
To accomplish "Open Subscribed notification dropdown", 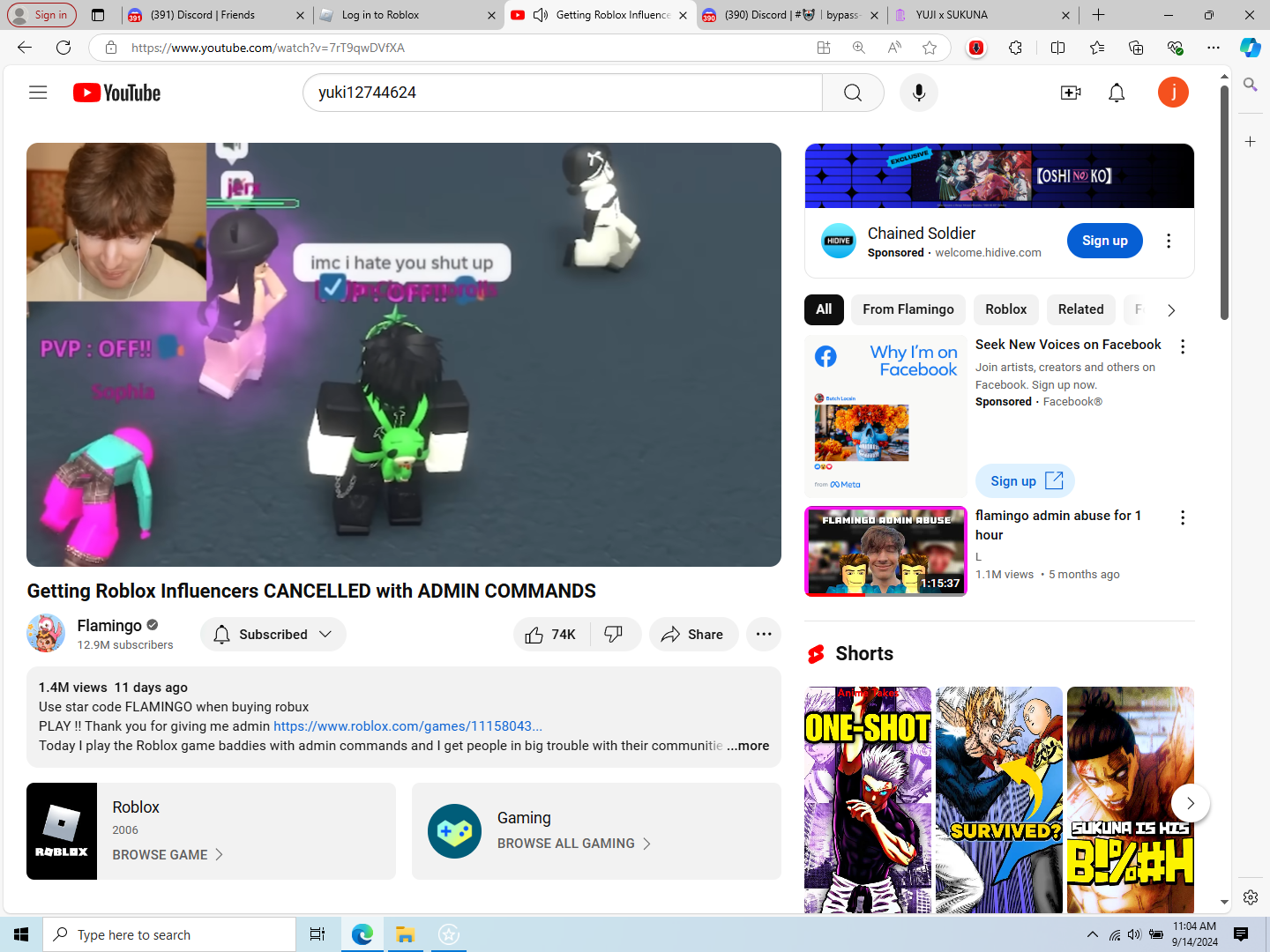I will (273, 635).
